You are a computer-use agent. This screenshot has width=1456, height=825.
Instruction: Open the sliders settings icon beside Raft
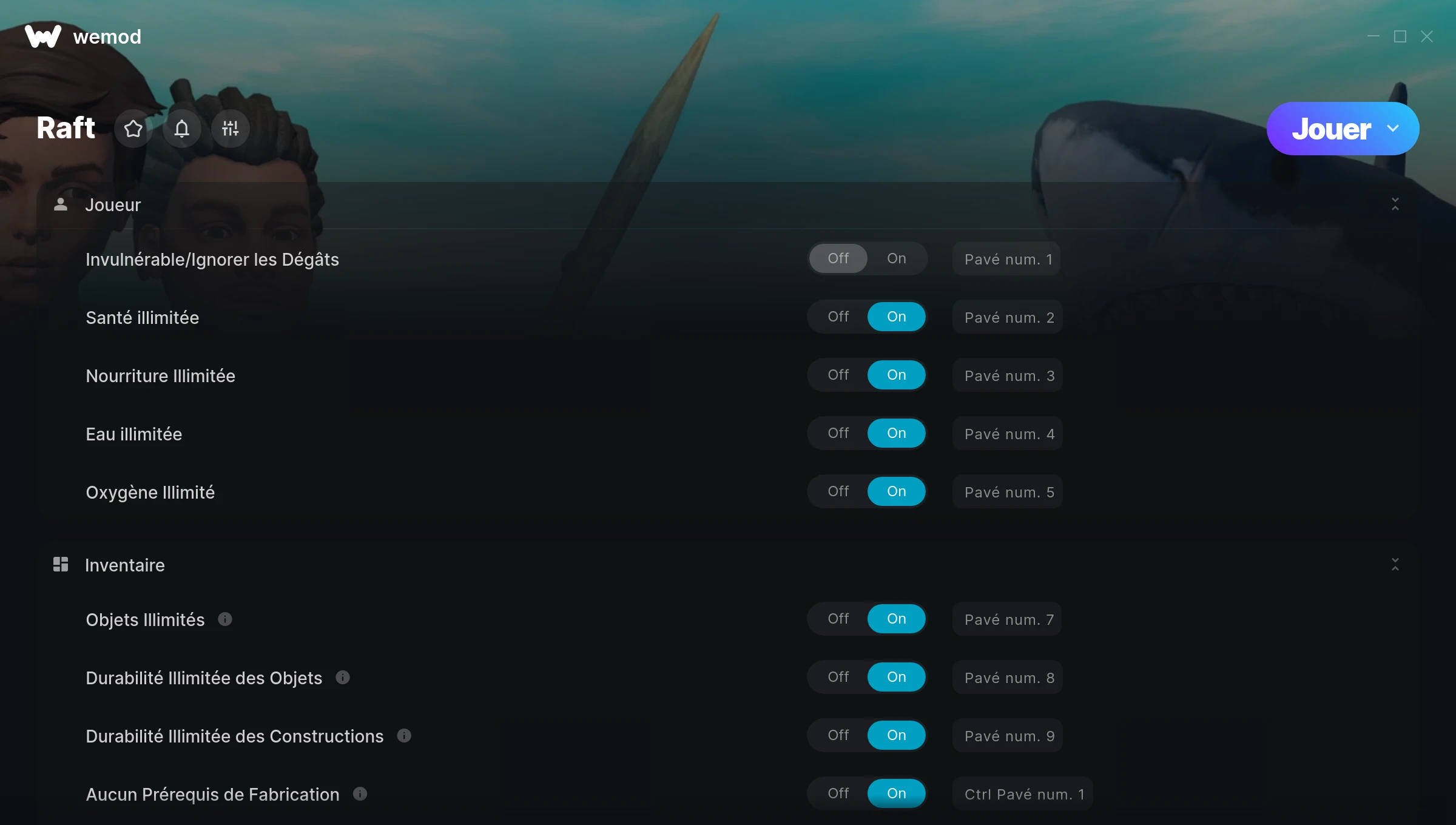231,129
